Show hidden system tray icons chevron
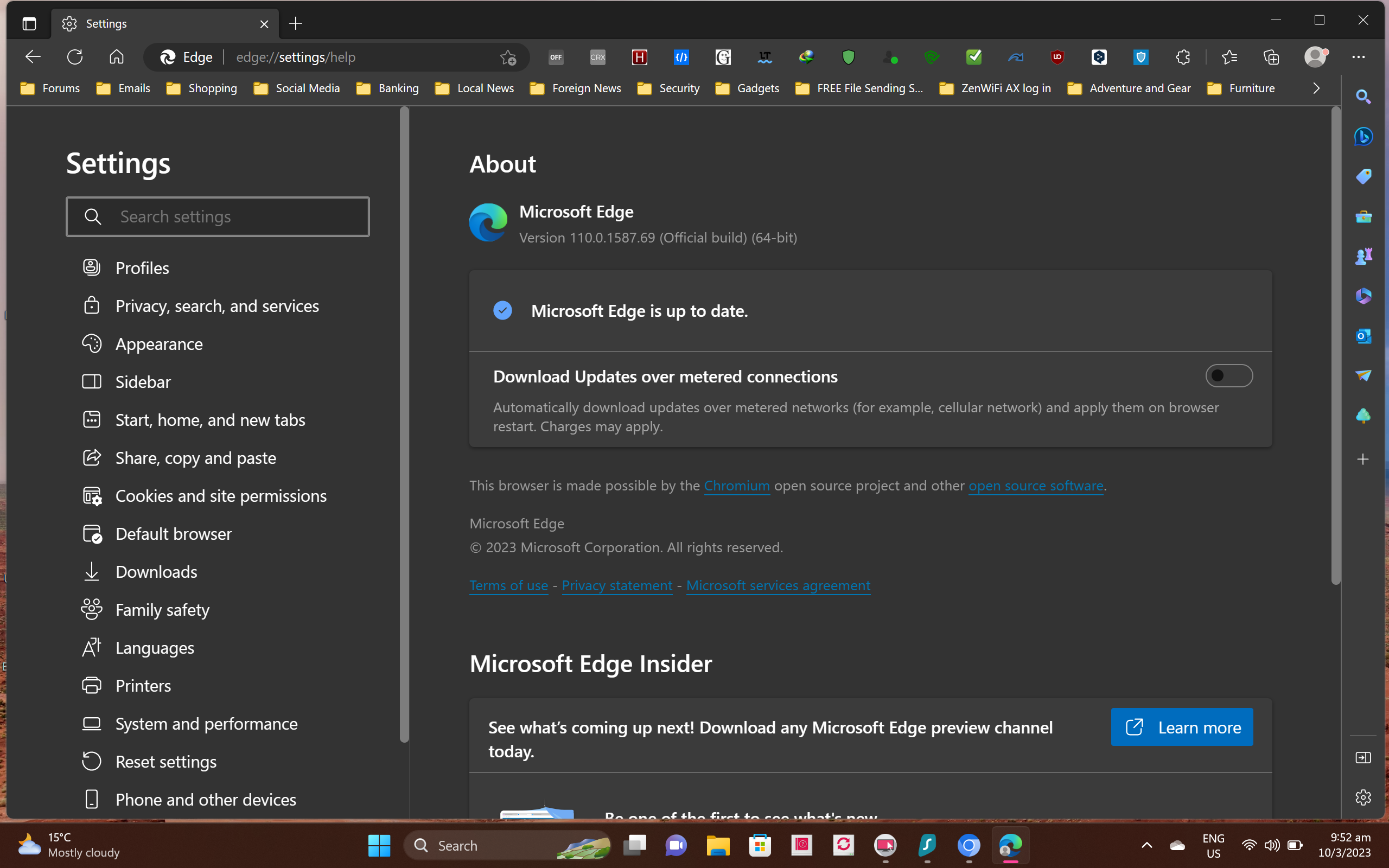 [x=1146, y=845]
